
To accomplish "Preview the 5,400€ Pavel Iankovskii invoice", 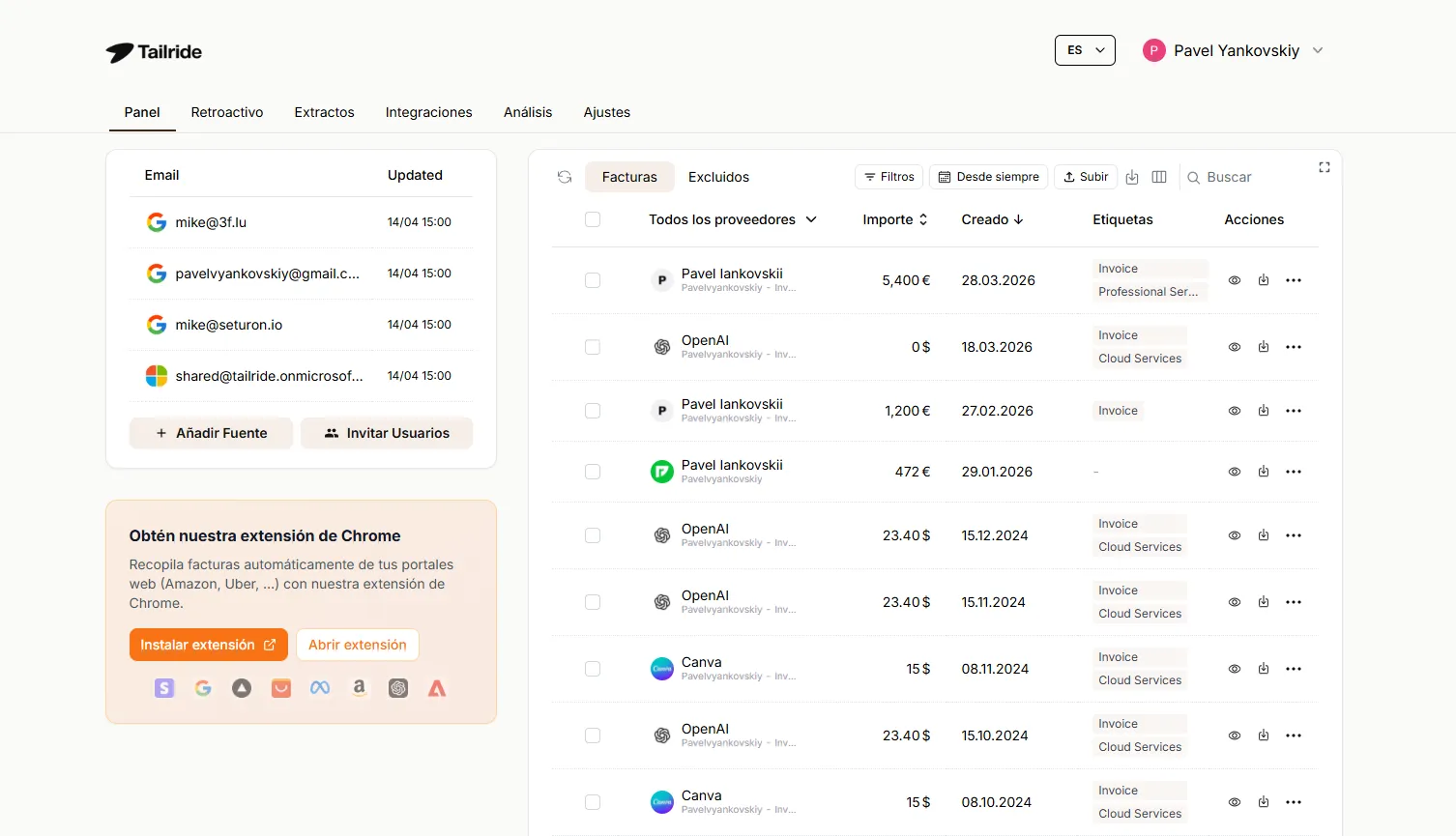I will (1234, 279).
